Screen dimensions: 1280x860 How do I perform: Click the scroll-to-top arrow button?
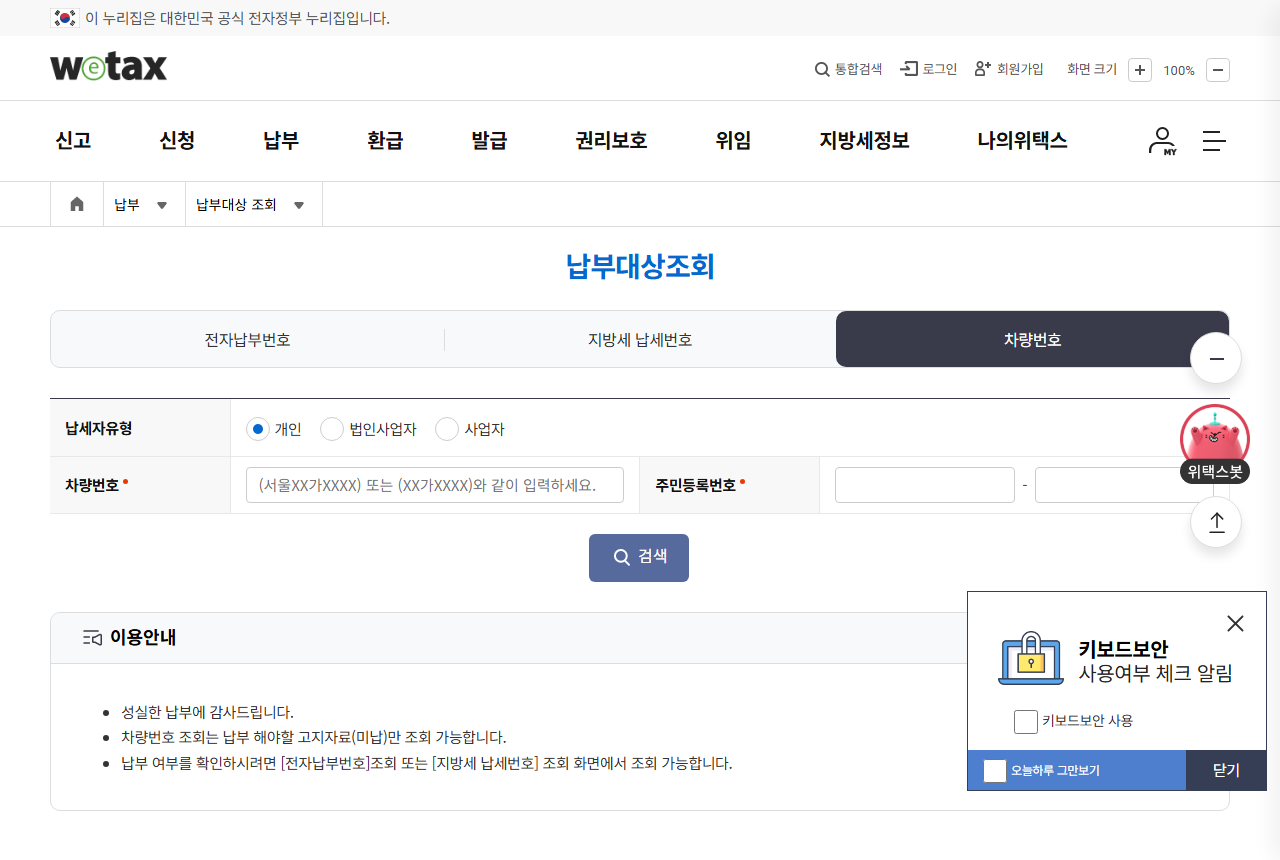[1216, 522]
